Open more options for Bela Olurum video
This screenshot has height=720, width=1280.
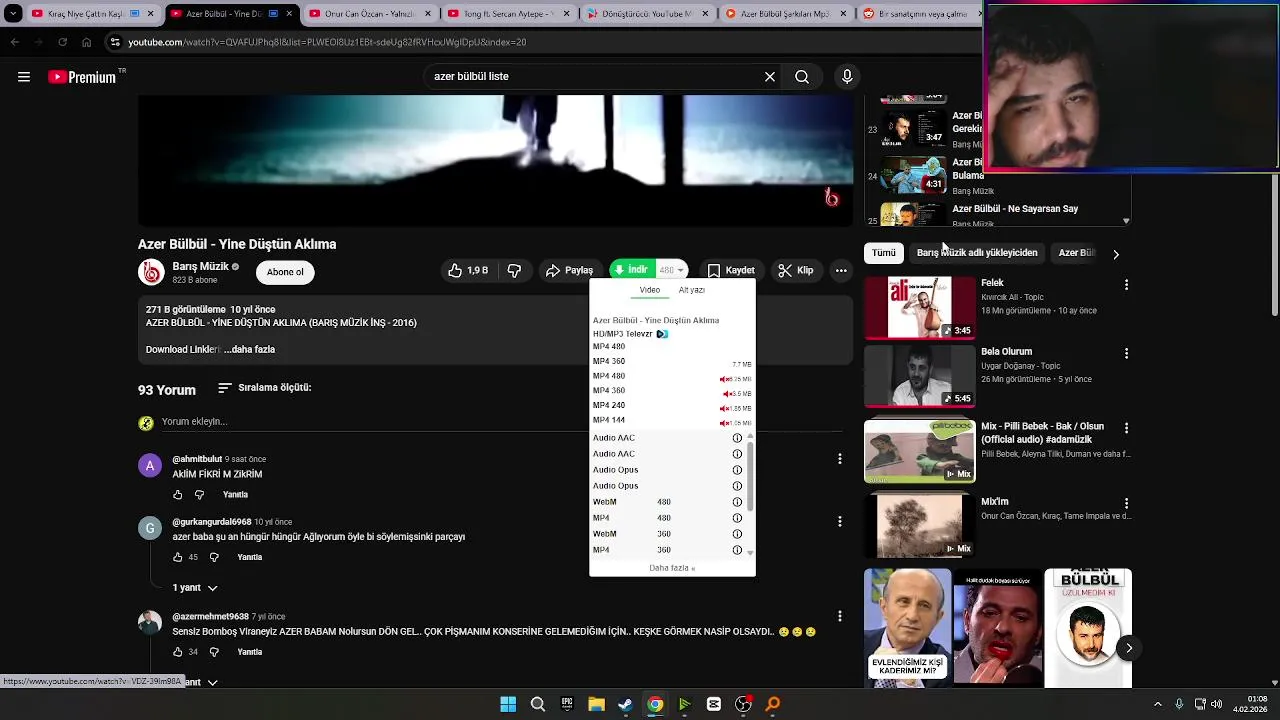coord(1126,353)
